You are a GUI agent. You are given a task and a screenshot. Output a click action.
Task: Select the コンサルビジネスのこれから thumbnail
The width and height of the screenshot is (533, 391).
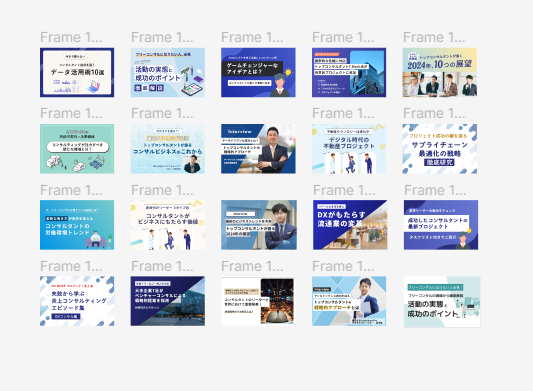168,149
